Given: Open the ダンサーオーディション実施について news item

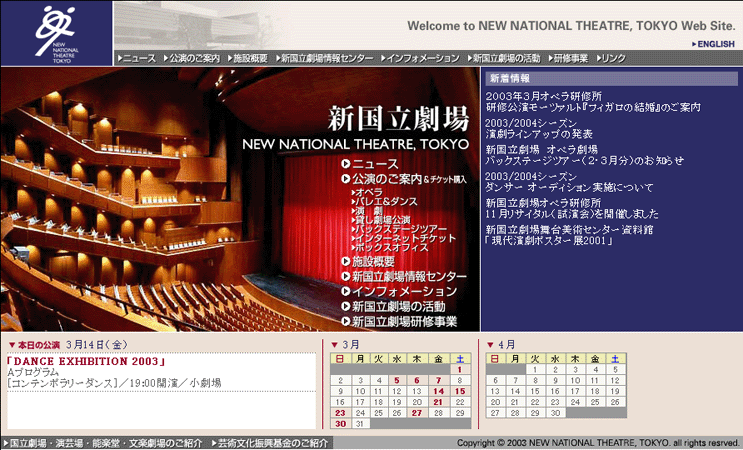Looking at the screenshot, I should pyautogui.click(x=569, y=182).
